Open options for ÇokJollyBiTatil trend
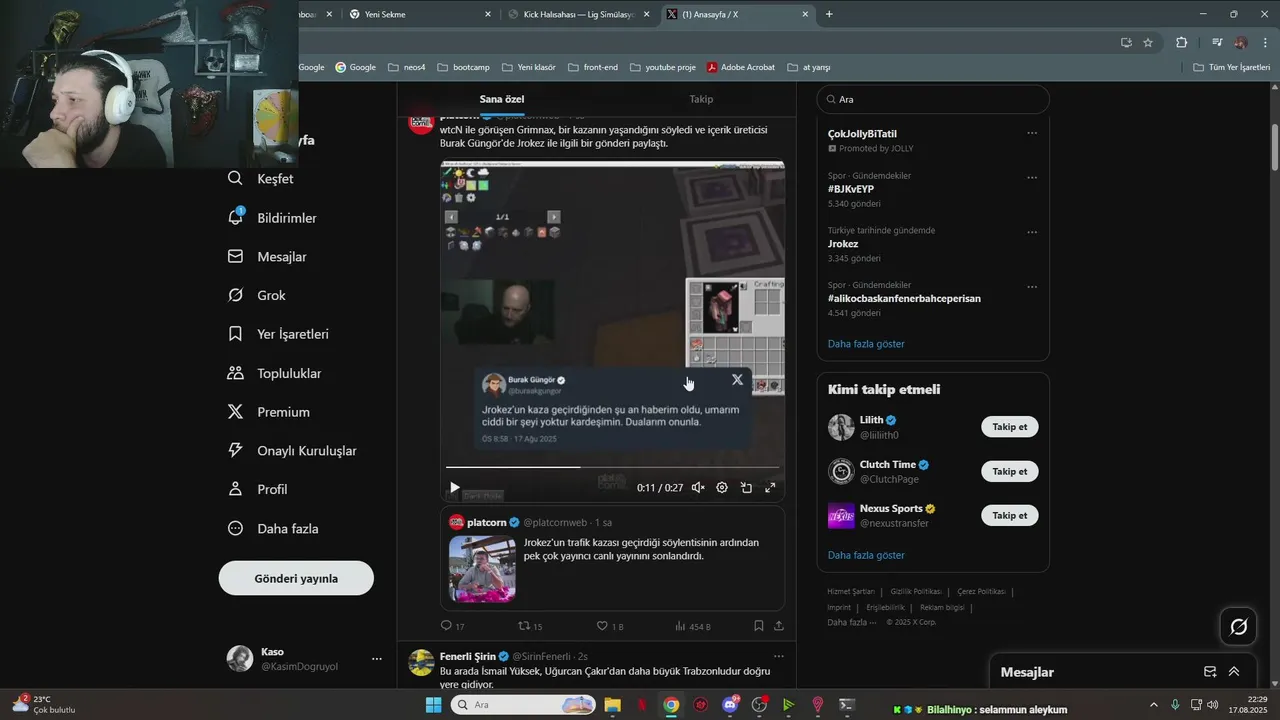Screen dimensions: 1280x720 pyautogui.click(x=1032, y=133)
